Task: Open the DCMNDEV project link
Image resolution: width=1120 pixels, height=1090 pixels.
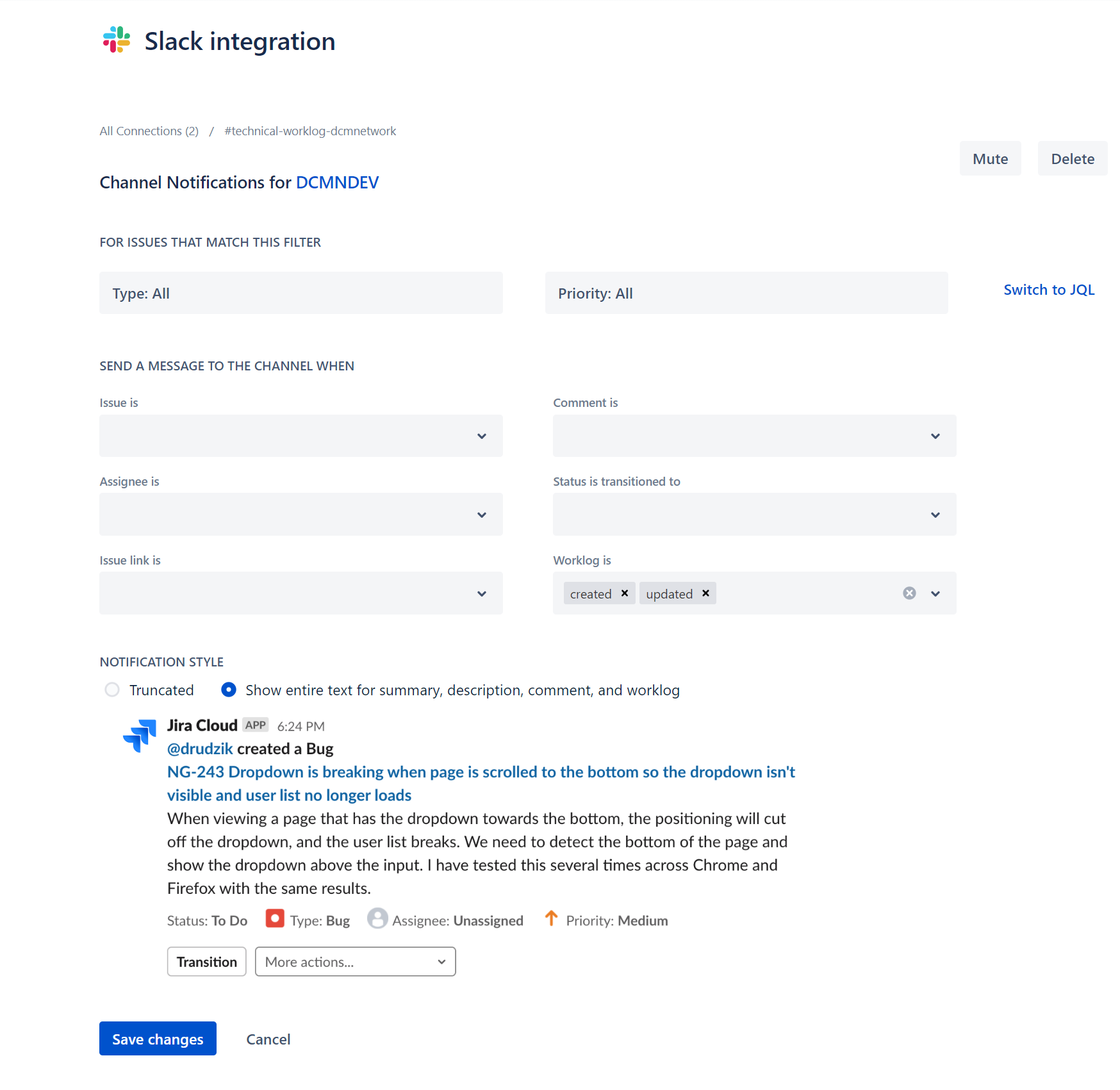Action: (x=337, y=183)
